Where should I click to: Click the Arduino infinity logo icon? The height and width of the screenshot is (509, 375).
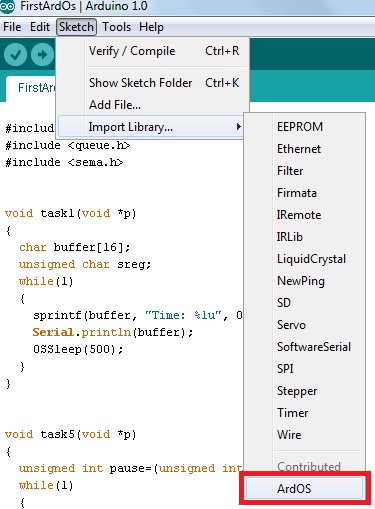(x=7, y=6)
